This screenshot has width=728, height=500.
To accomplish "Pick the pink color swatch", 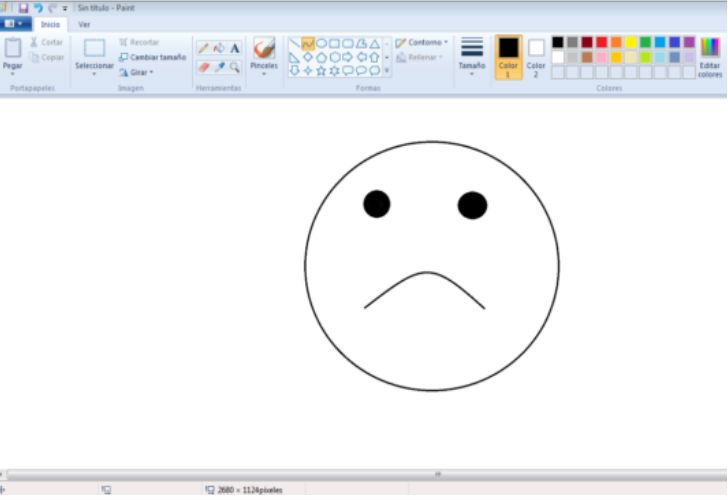I will (x=602, y=58).
